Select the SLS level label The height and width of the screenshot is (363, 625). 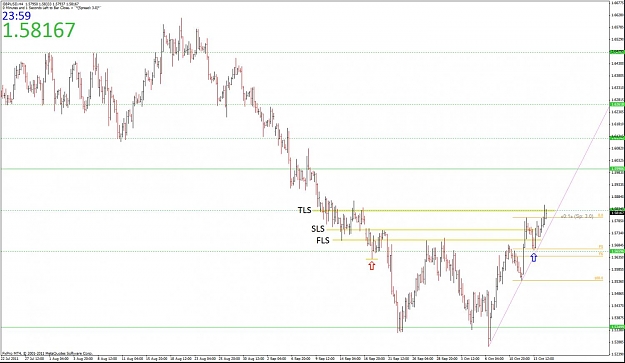point(318,229)
